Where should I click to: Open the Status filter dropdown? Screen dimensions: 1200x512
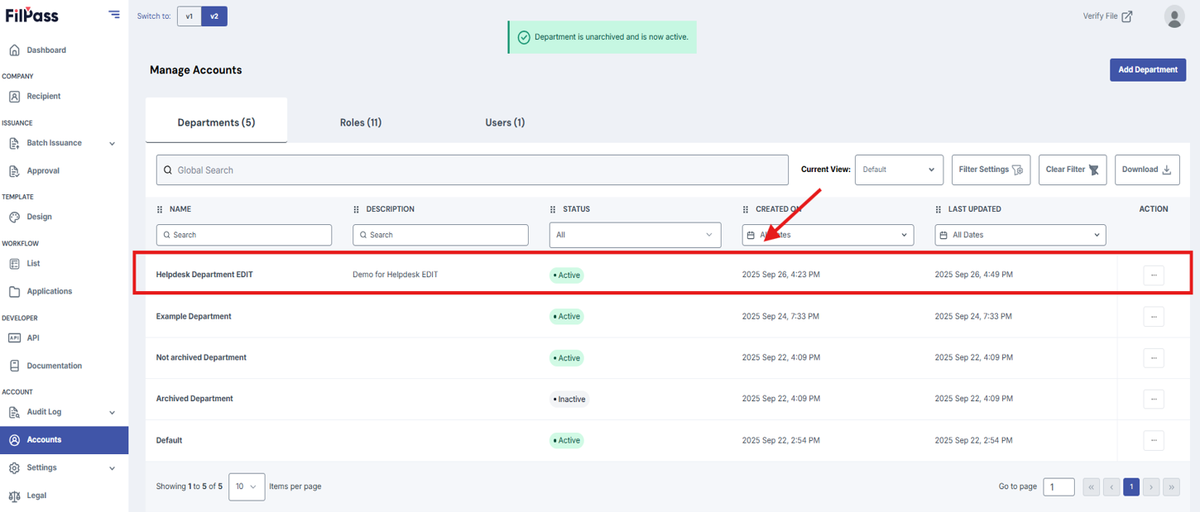pyautogui.click(x=635, y=235)
